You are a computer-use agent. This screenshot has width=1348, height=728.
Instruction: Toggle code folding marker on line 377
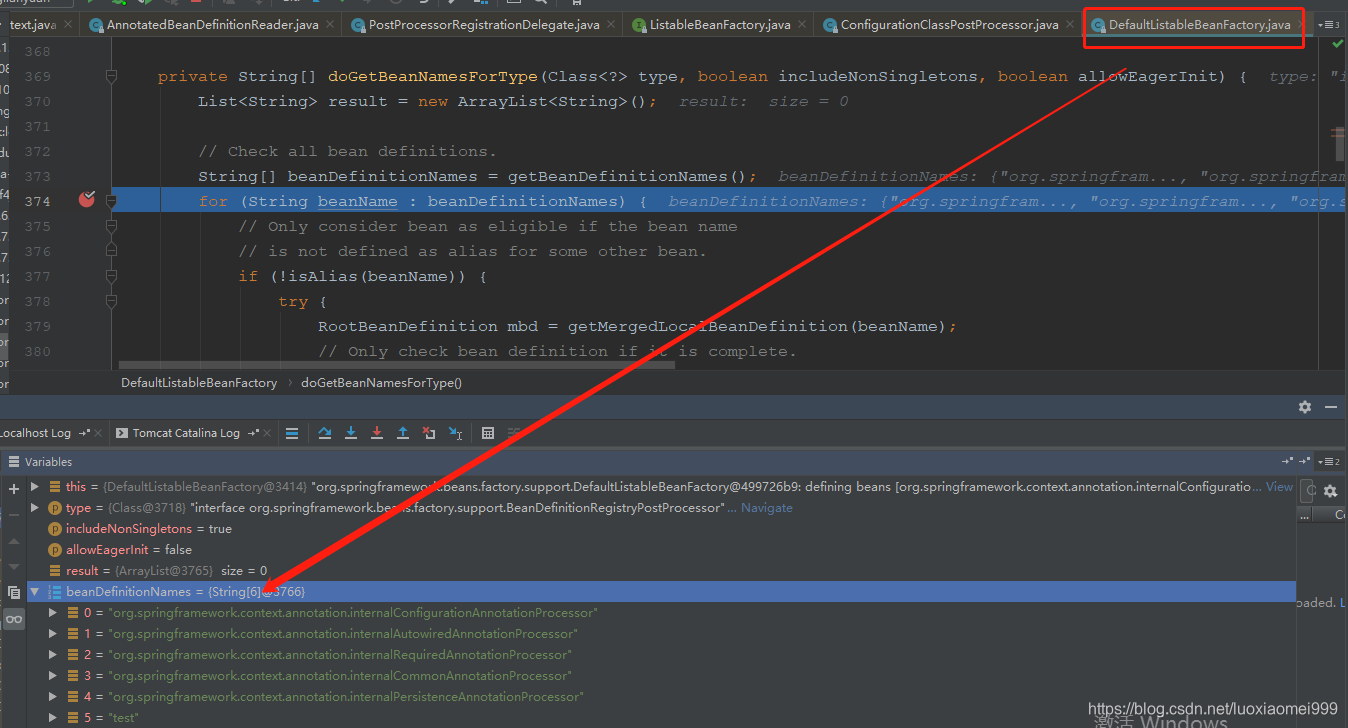tap(112, 276)
